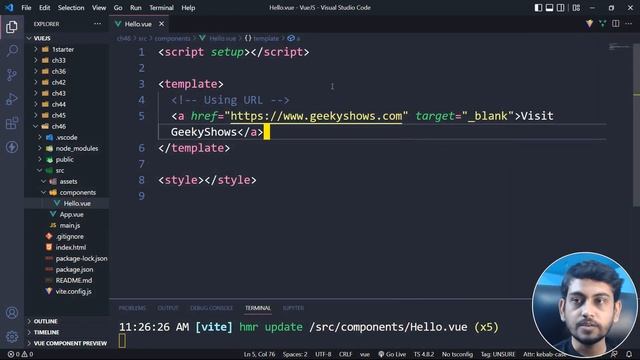Select the Hello.vue editor tab
Image resolution: width=640 pixels, height=360 pixels.
138,24
